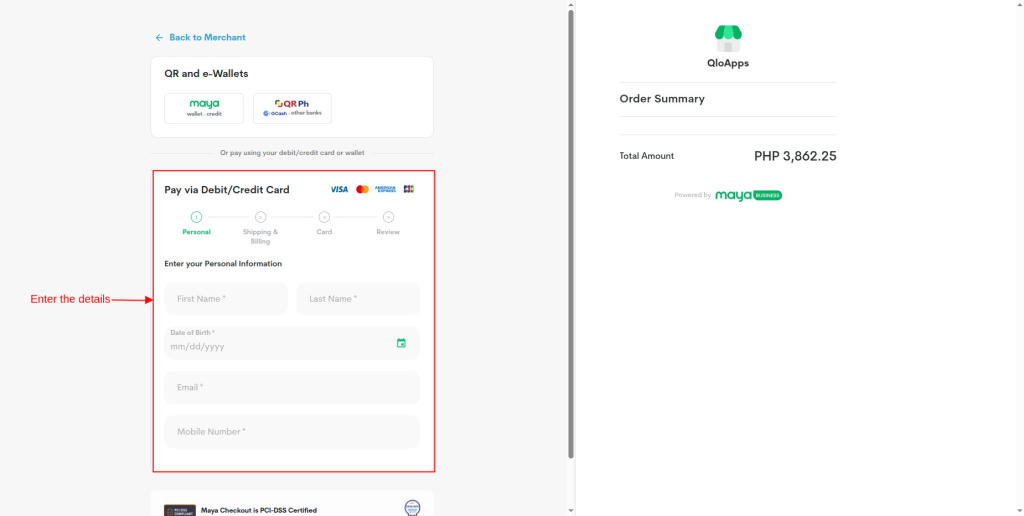Select the Review step circle
The height and width of the screenshot is (516, 1024).
(x=388, y=217)
